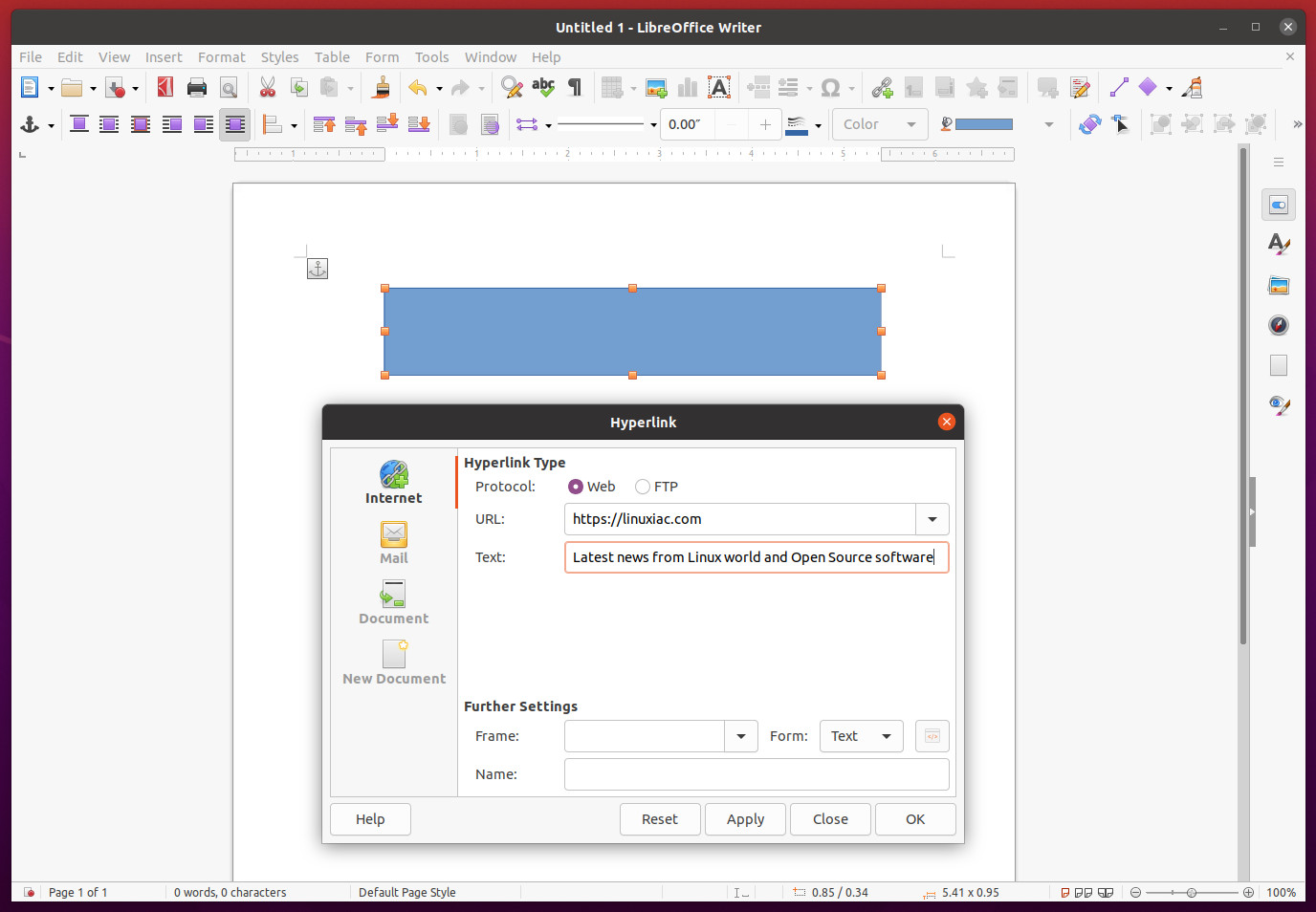Open the Styles menu
This screenshot has width=1316, height=912.
tap(279, 57)
